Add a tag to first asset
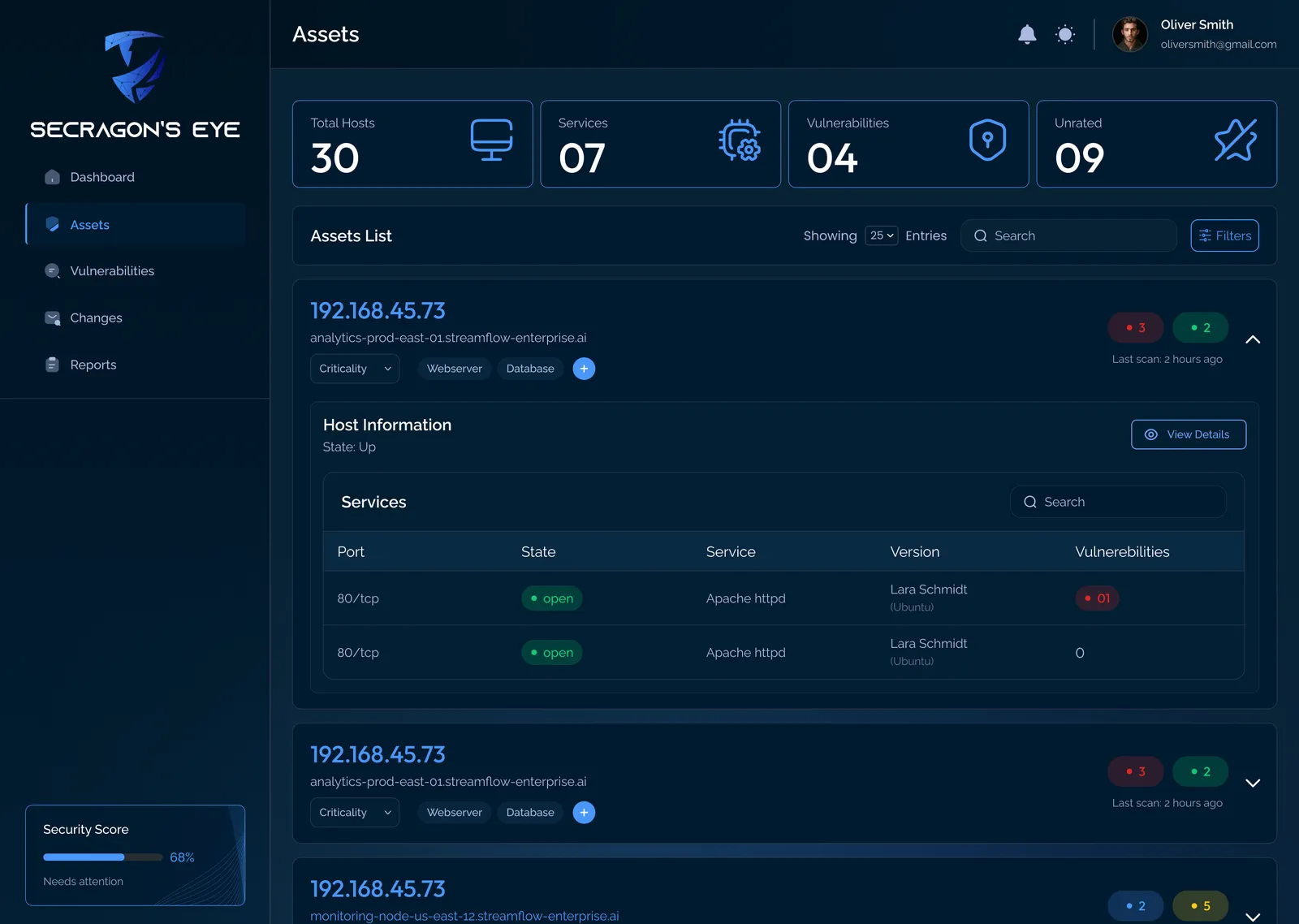 [x=584, y=369]
